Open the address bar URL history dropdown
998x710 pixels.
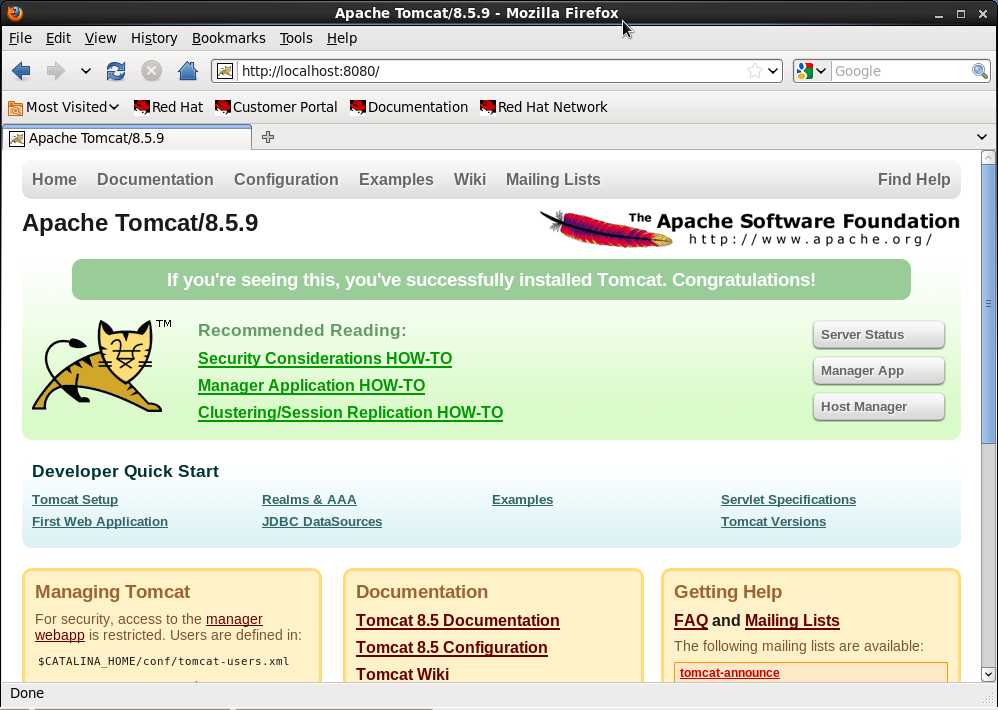pos(773,71)
